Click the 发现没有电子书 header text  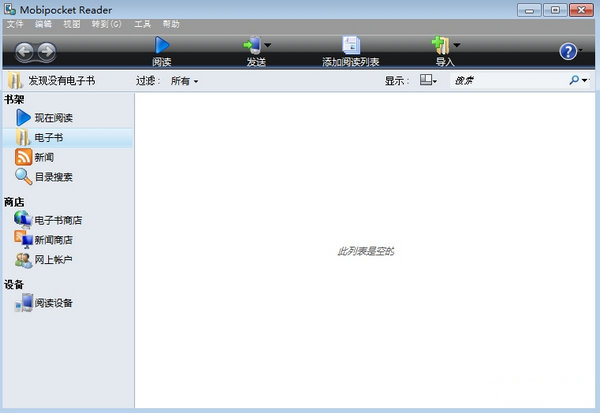tap(62, 81)
